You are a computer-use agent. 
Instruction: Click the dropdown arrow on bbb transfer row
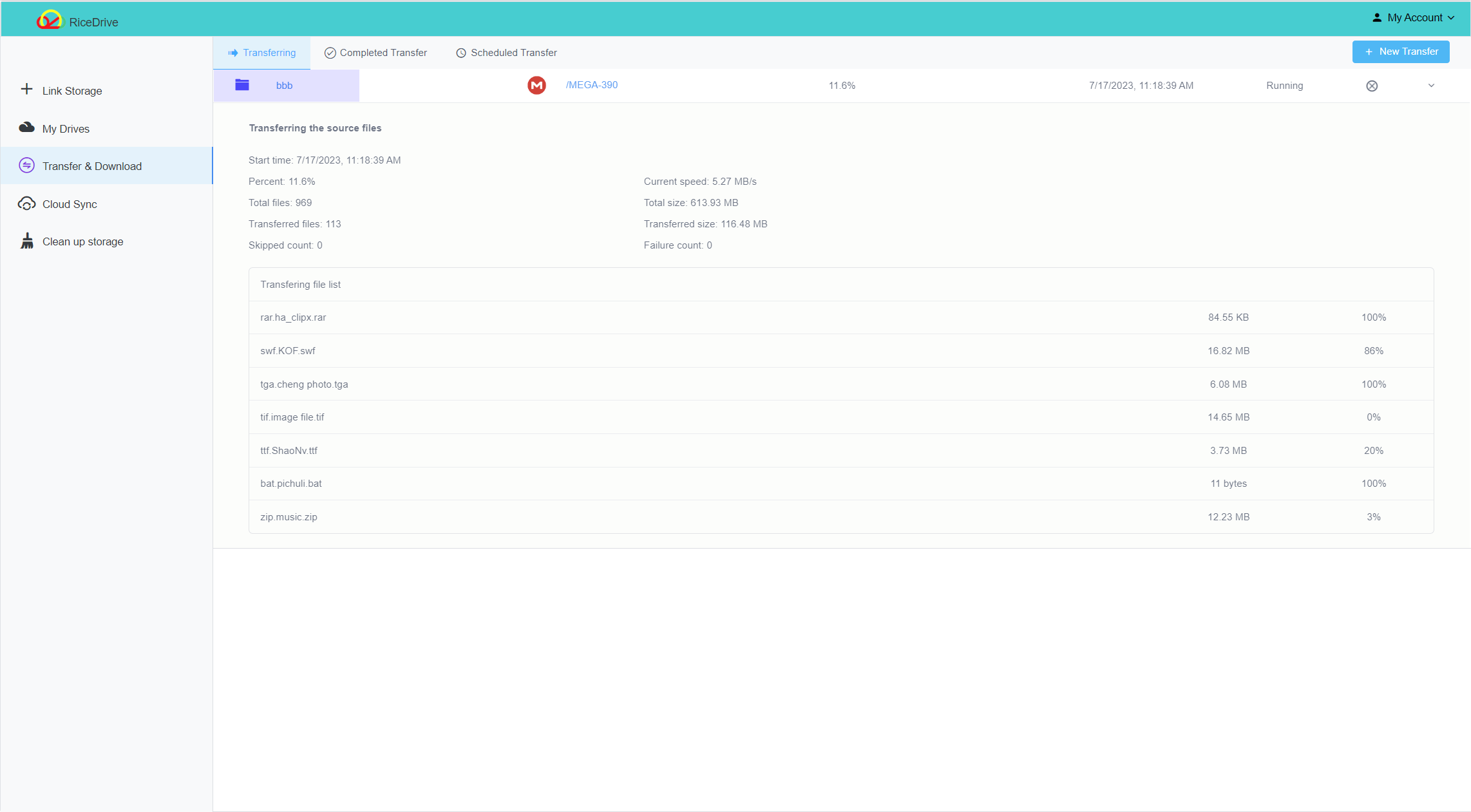(1431, 85)
